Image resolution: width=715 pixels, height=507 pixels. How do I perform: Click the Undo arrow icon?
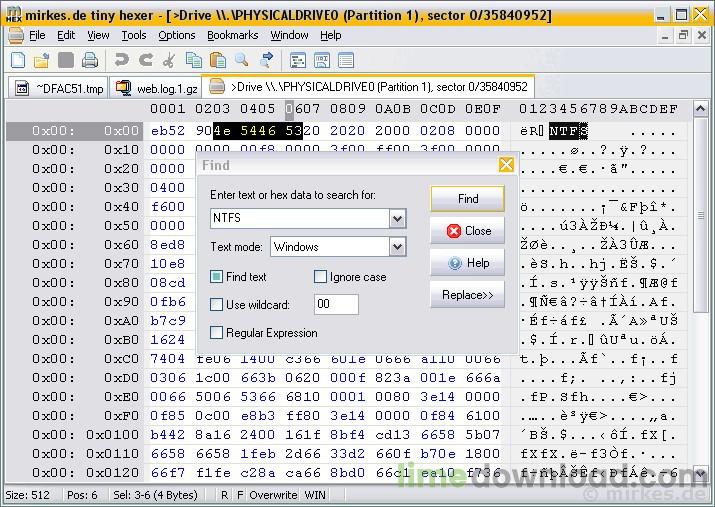coord(121,61)
